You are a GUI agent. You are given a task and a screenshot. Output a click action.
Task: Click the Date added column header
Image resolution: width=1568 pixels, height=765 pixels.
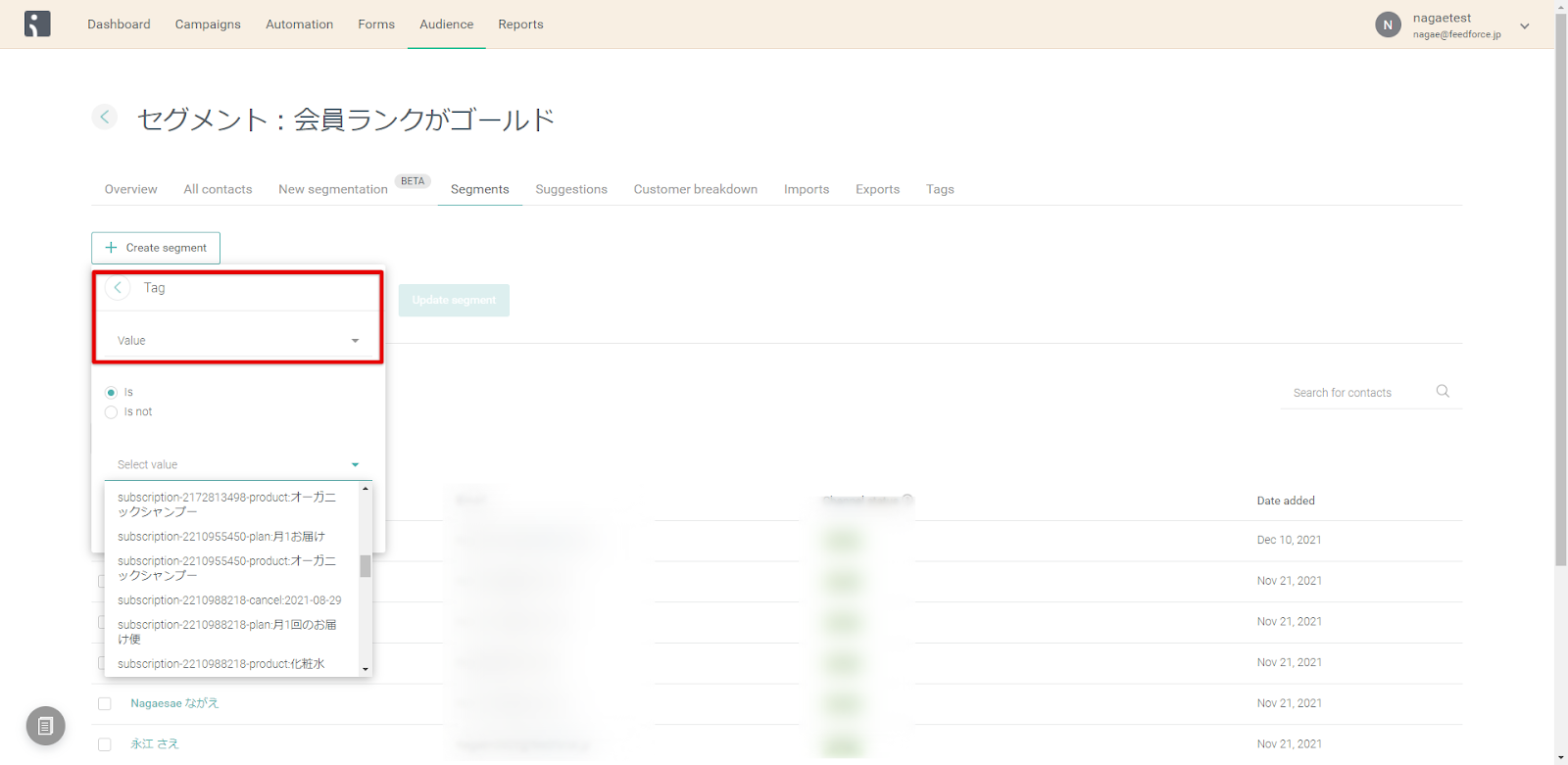1286,501
